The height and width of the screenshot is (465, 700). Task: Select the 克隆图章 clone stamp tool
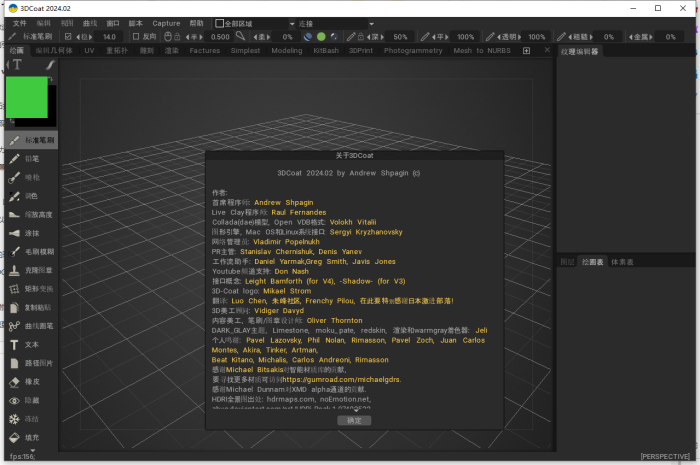(32, 270)
